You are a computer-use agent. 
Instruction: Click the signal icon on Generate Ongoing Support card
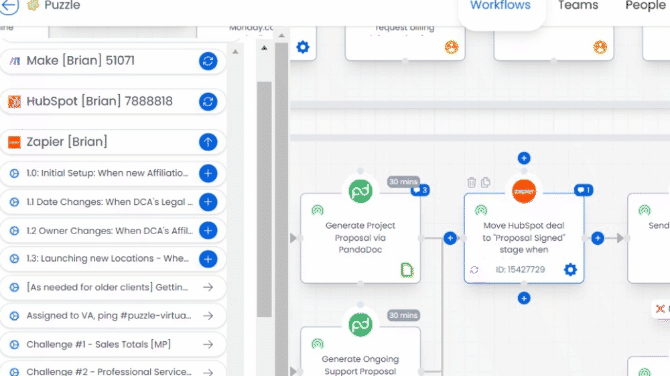(317, 343)
